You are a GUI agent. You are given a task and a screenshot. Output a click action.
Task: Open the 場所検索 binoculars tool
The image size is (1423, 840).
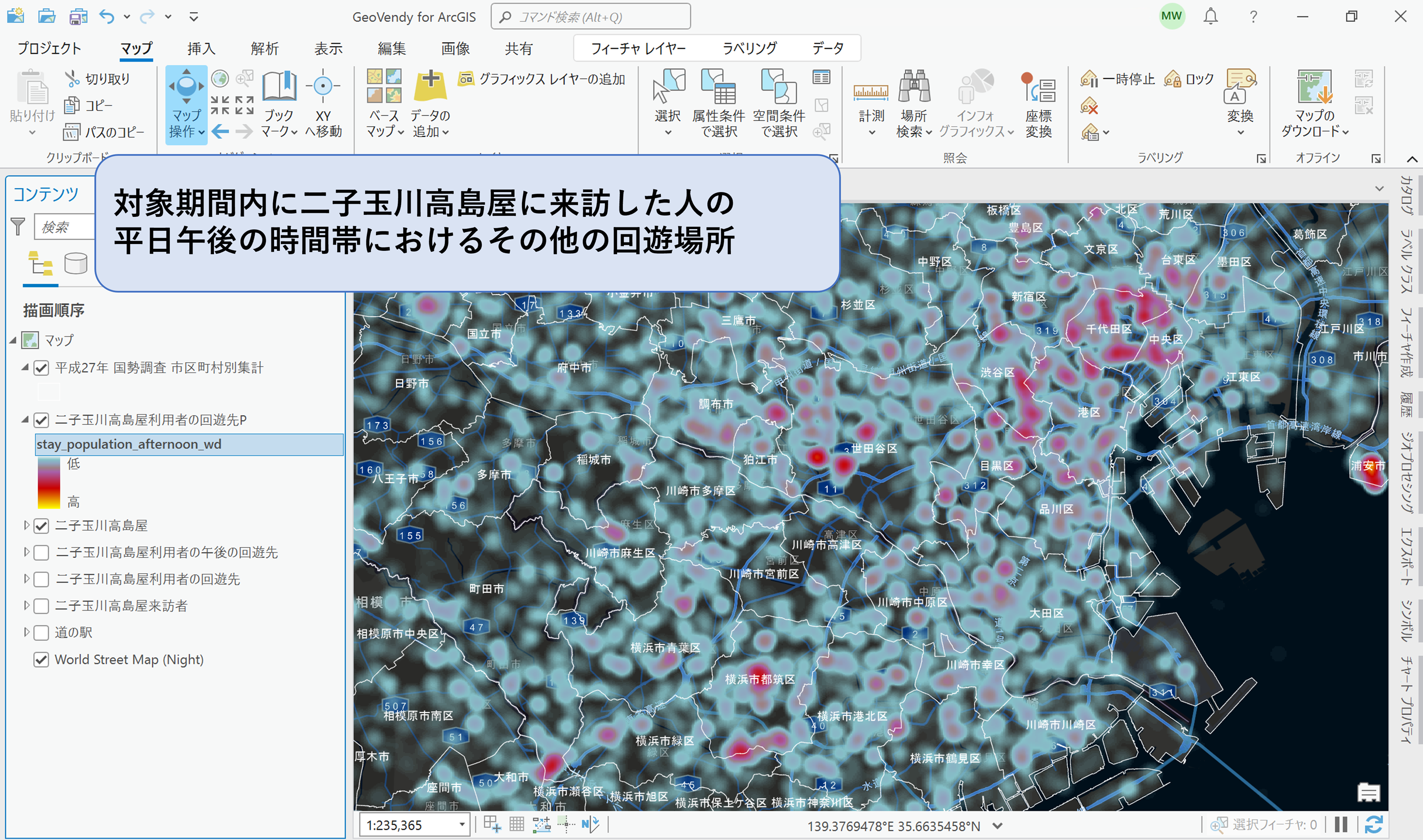(914, 104)
